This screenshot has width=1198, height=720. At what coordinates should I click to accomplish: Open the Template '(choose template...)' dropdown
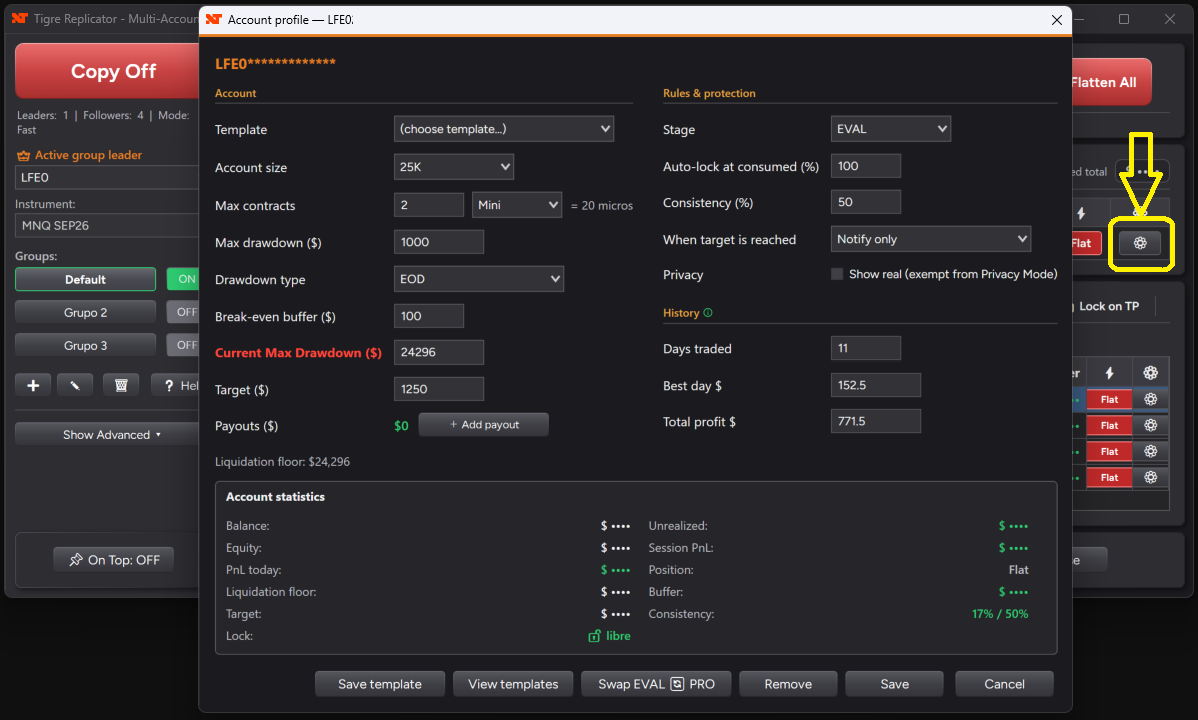point(503,128)
